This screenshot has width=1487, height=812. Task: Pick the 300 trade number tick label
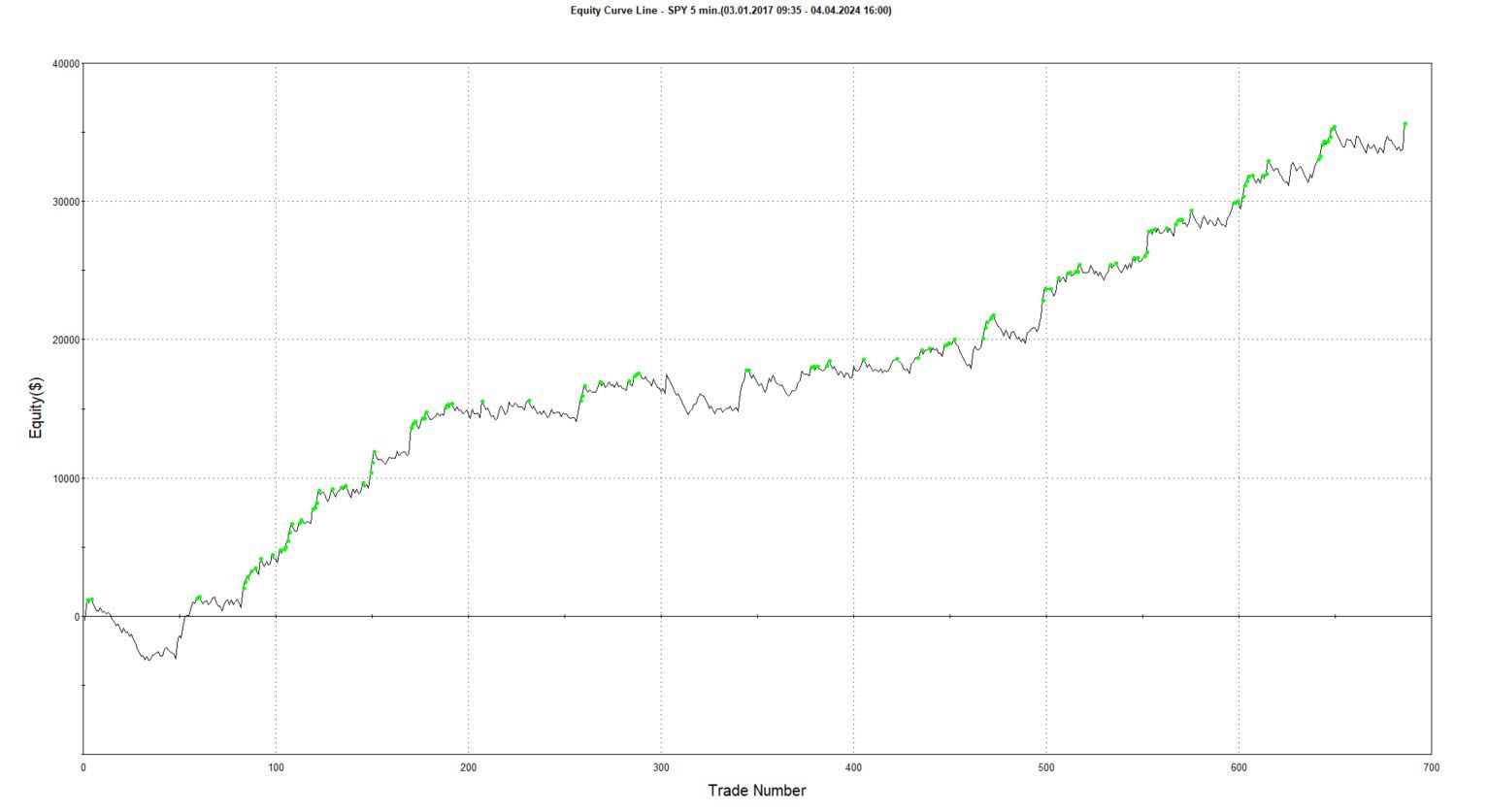pyautogui.click(x=661, y=767)
